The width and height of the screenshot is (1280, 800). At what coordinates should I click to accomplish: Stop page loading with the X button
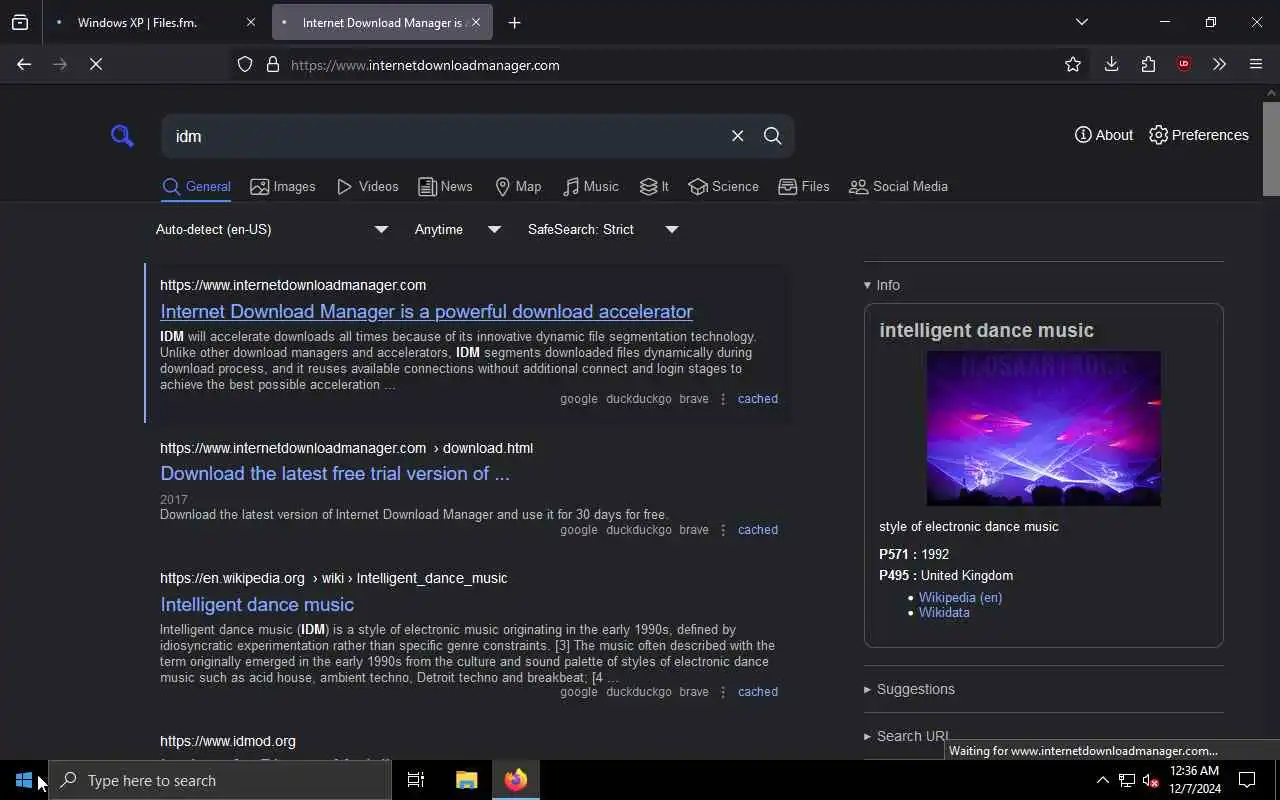96,64
